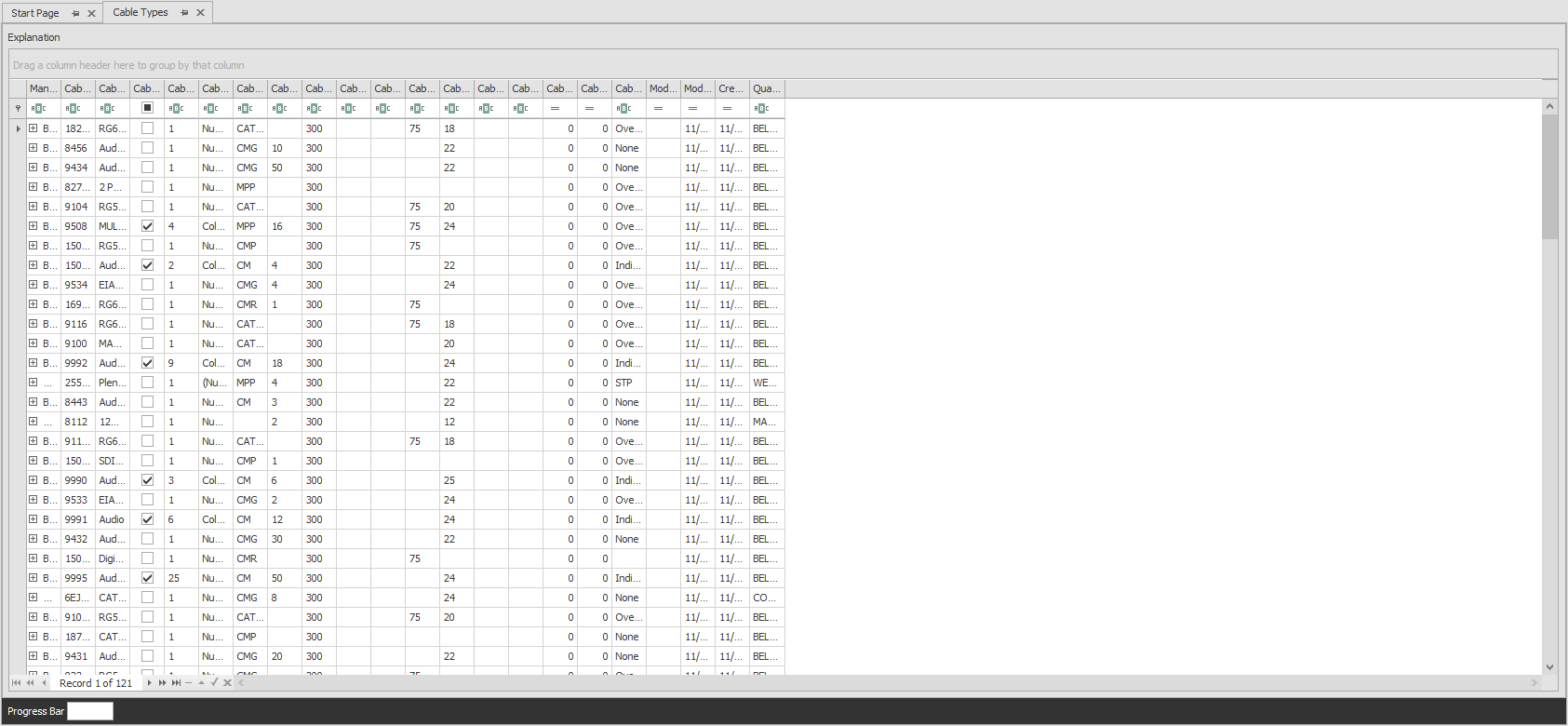The image size is (1568, 726).
Task: Uncheck the box in the 9508 row
Action: click(x=147, y=226)
